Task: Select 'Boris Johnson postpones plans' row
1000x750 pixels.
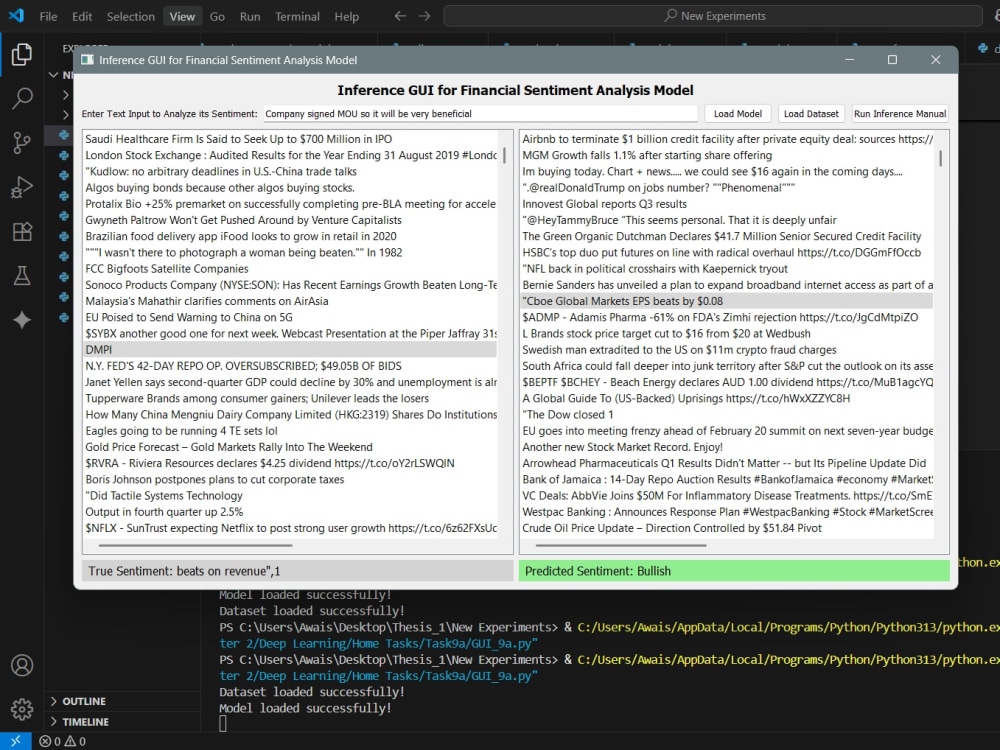Action: [x=290, y=480]
